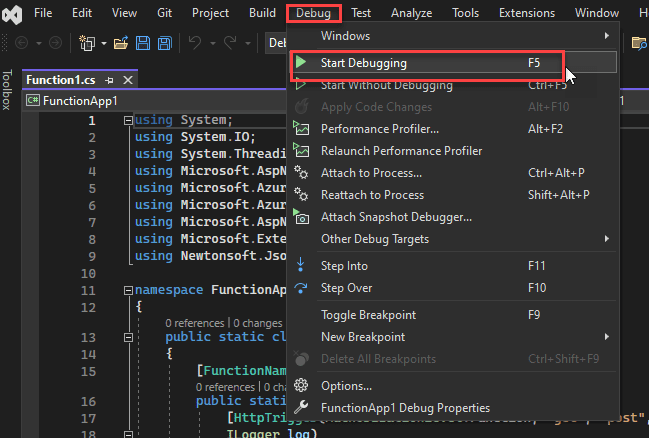This screenshot has height=438, width=649.
Task: Open the Build menu in menu bar
Action: tap(262, 13)
